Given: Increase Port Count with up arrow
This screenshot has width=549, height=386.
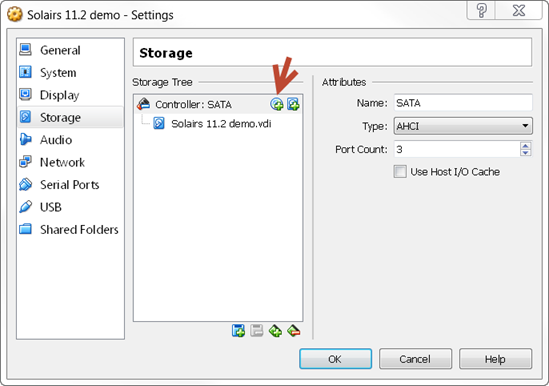Looking at the screenshot, I should coord(526,145).
